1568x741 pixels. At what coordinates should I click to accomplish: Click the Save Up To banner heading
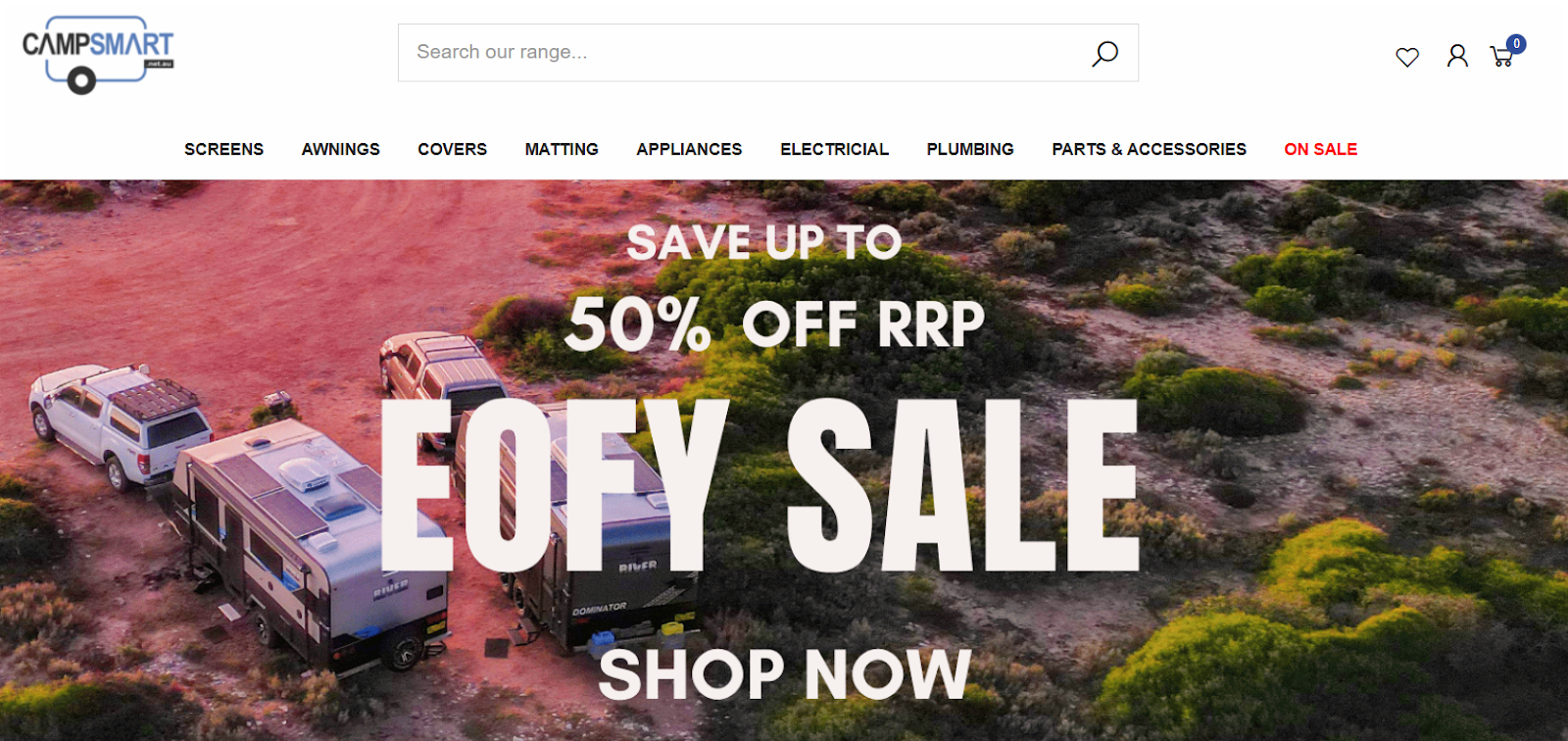pos(763,242)
